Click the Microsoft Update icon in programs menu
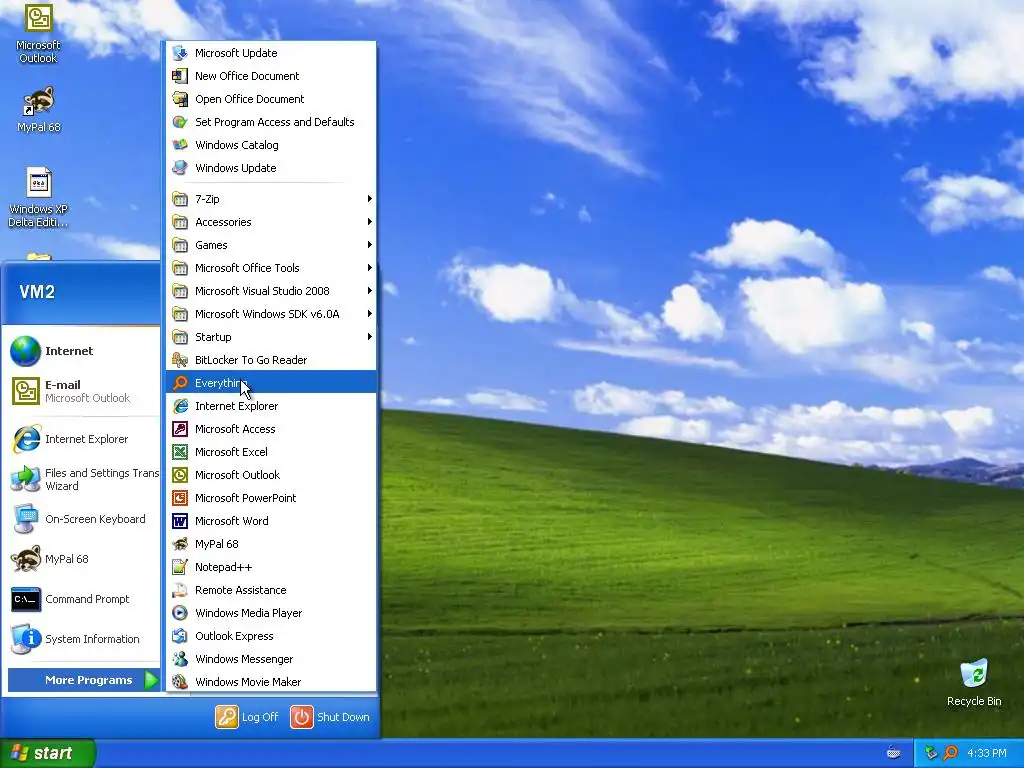The height and width of the screenshot is (768, 1024). point(180,53)
